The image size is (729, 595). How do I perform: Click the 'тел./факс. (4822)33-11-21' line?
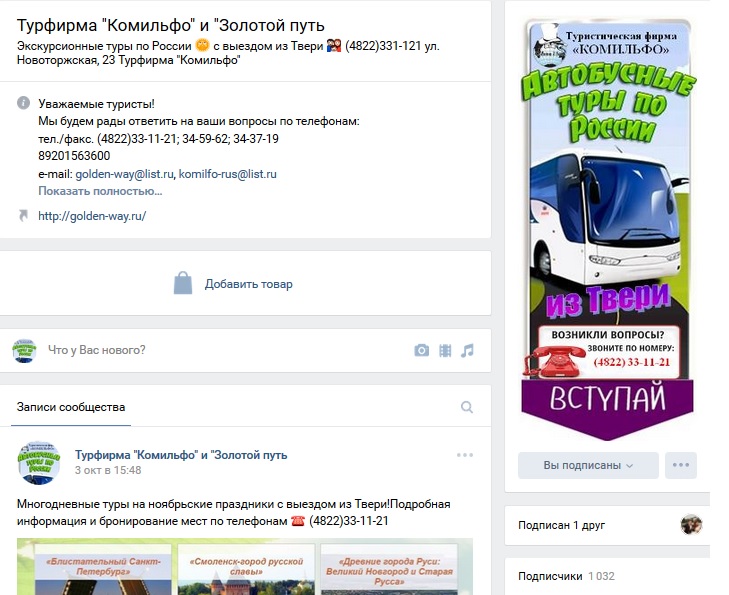pyautogui.click(x=159, y=139)
